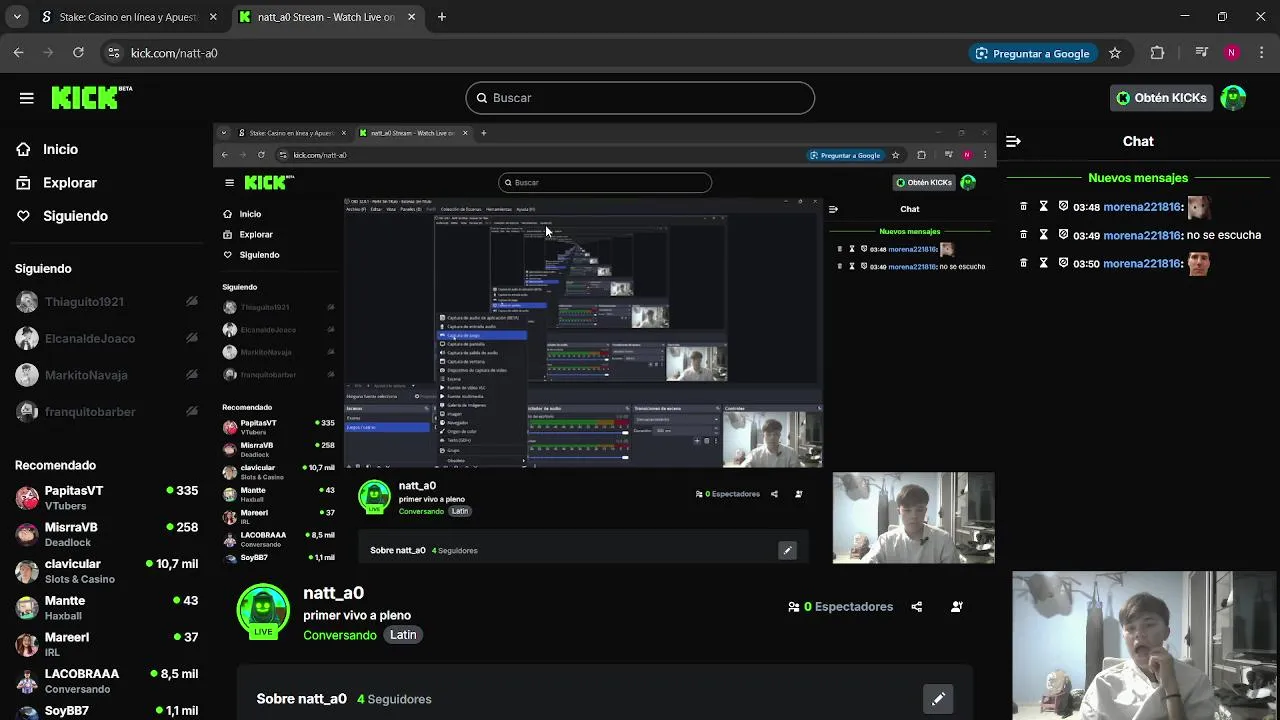Open recommended channel LACOBRAAA
This screenshot has width=1280, height=720.
point(107,681)
